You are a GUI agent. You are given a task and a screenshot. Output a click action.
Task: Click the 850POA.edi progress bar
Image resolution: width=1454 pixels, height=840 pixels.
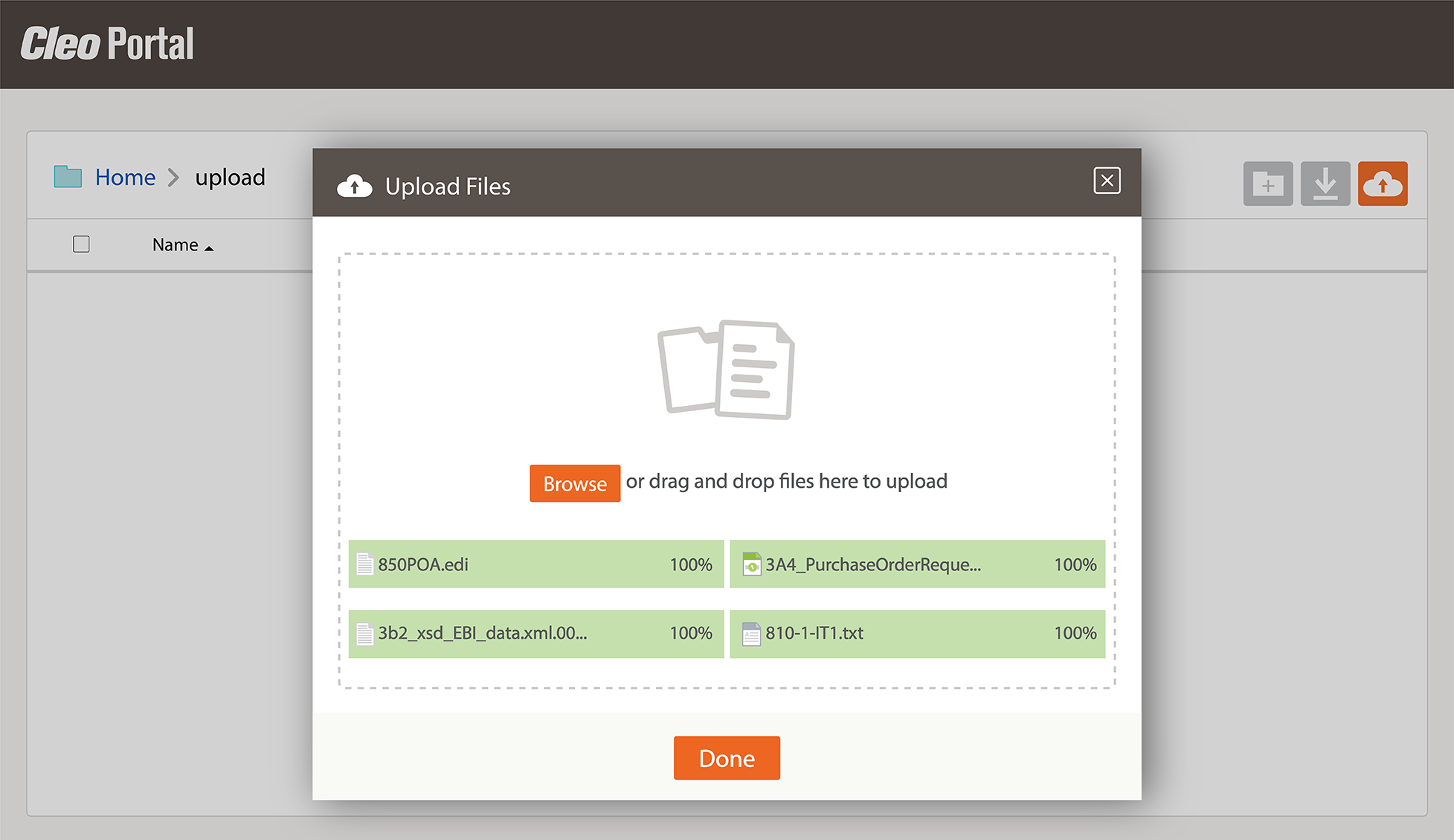pyautogui.click(x=535, y=564)
